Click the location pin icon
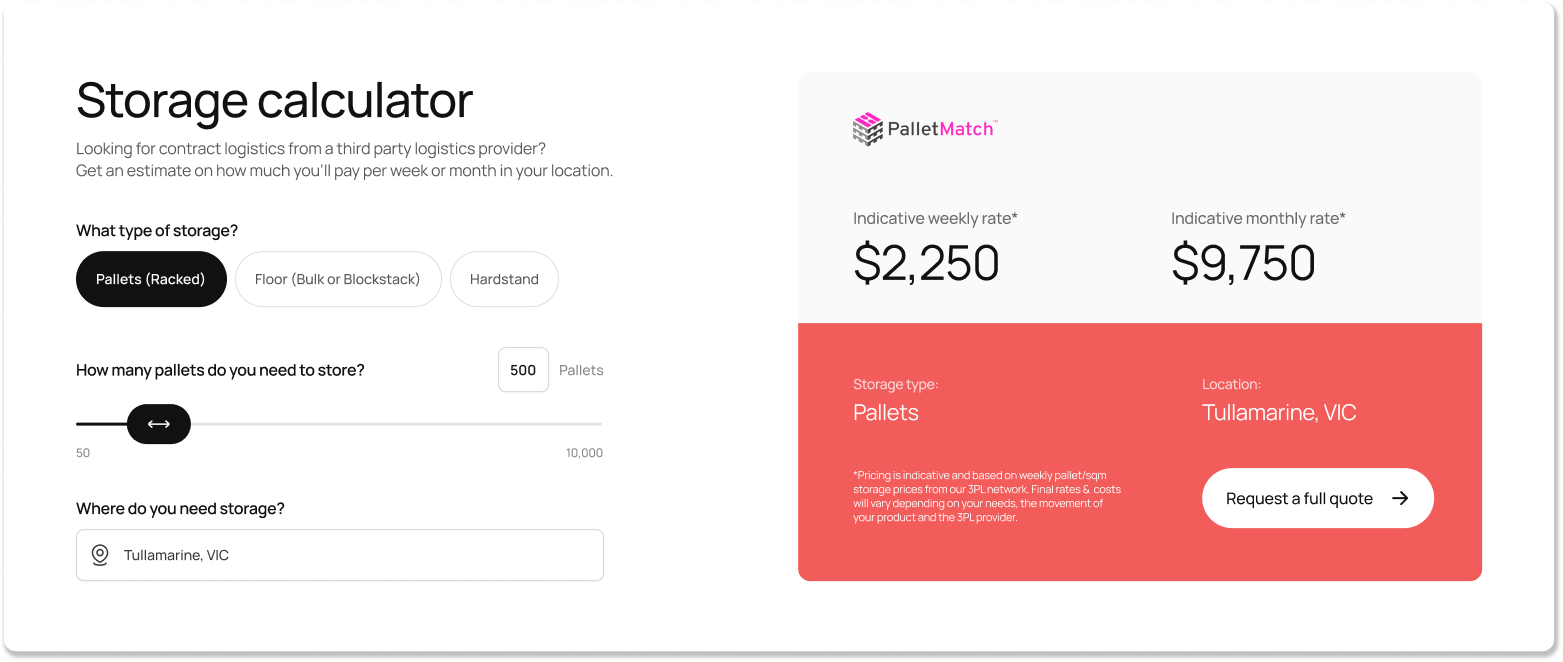Image resolution: width=1563 pixels, height=662 pixels. (100, 555)
